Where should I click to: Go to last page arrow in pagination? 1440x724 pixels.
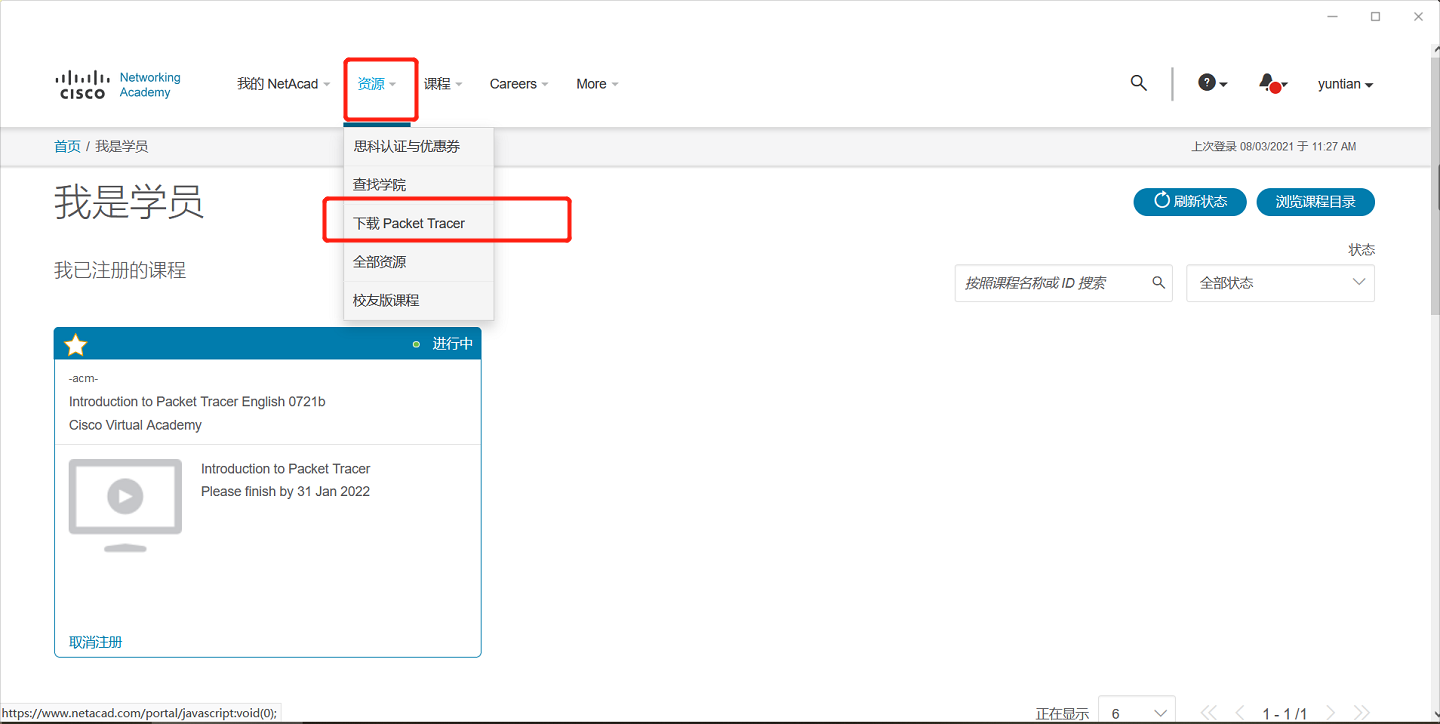tap(1361, 713)
